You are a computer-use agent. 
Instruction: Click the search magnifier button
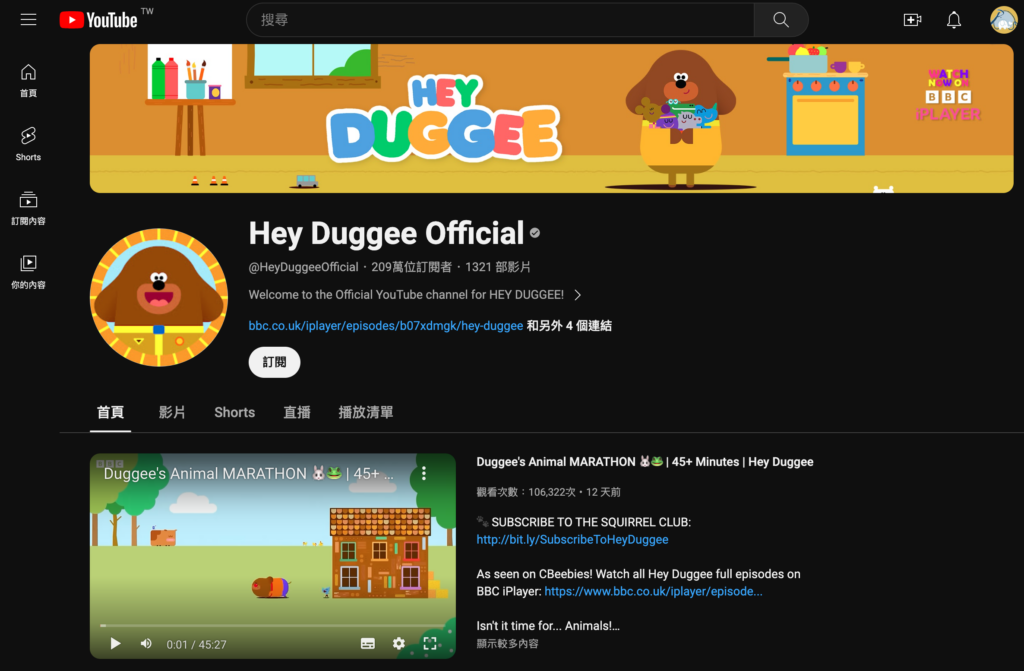(x=781, y=20)
